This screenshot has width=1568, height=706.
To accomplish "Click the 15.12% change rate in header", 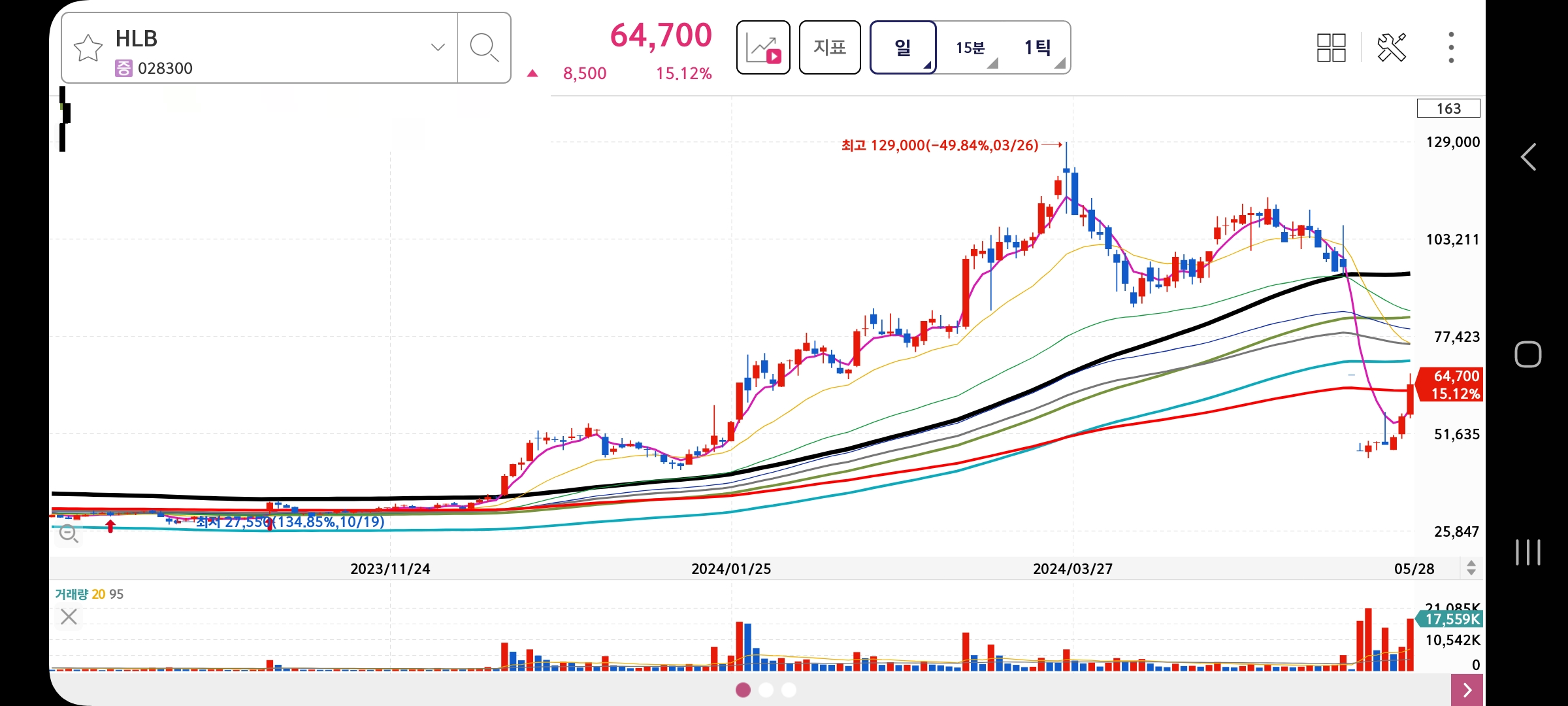I will [x=683, y=73].
